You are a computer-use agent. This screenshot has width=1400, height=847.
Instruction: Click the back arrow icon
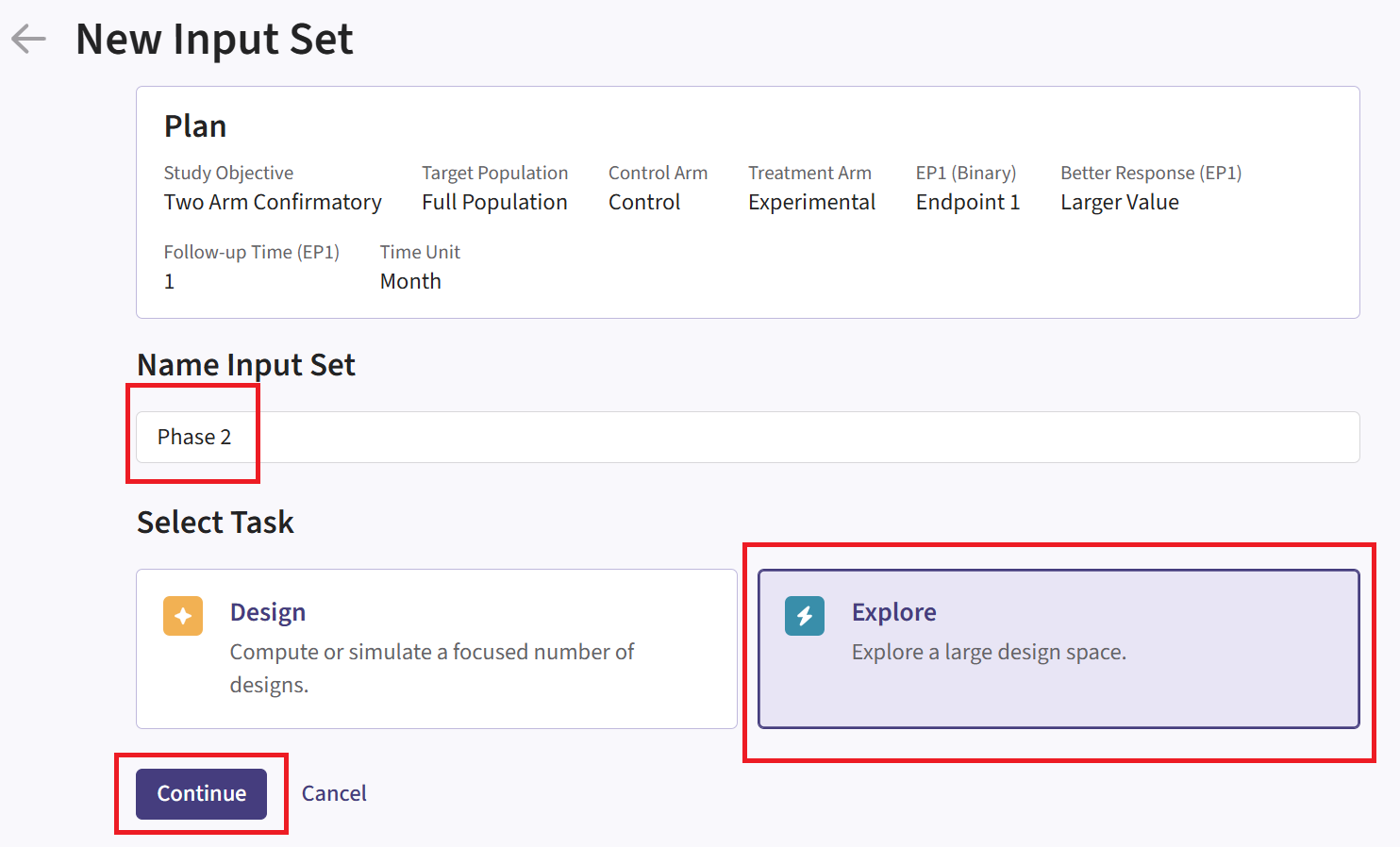(x=29, y=39)
